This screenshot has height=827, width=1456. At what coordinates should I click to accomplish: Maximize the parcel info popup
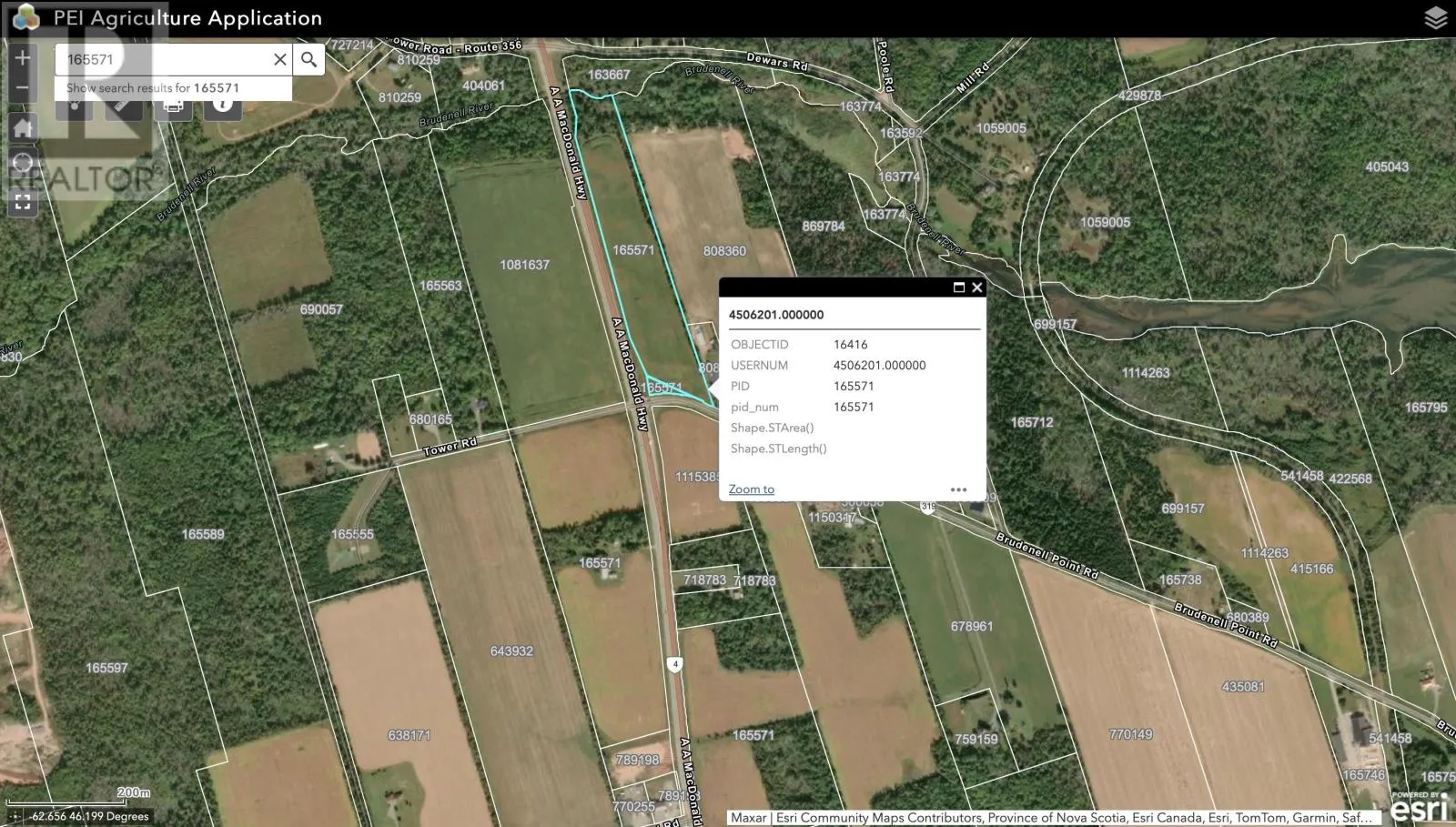(x=958, y=287)
